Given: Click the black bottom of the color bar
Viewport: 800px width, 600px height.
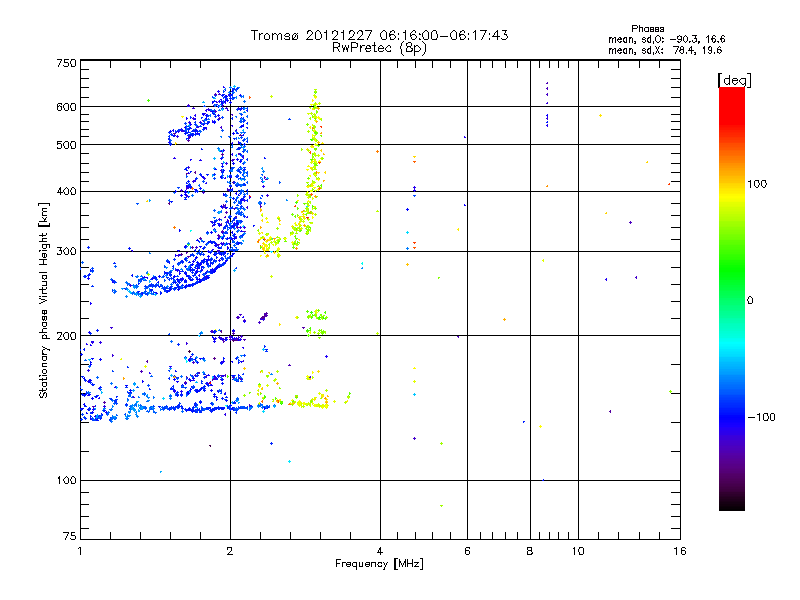Looking at the screenshot, I should (x=732, y=503).
